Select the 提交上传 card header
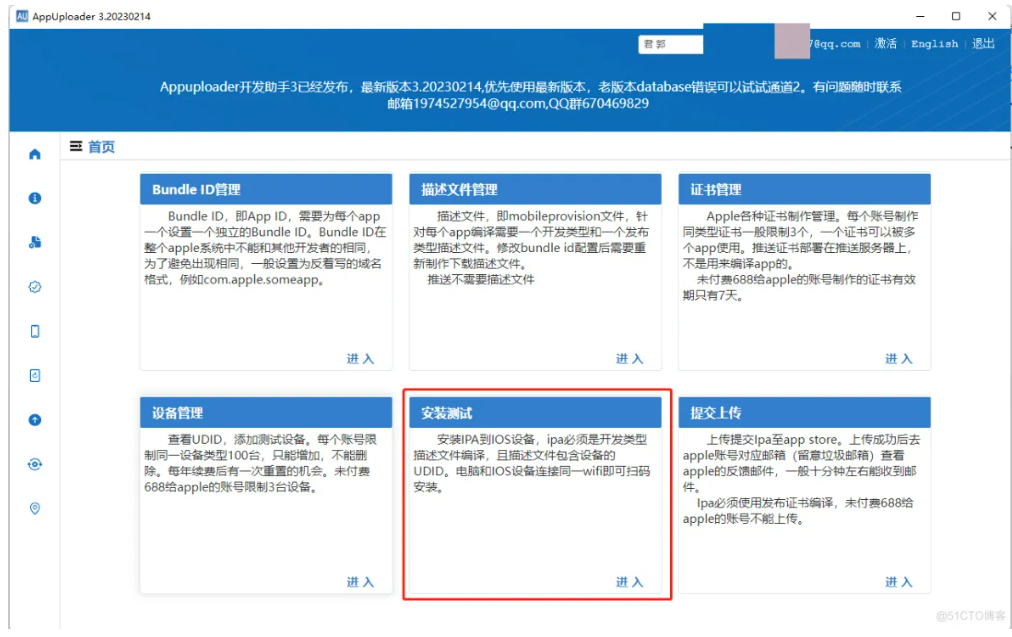 pyautogui.click(x=804, y=412)
